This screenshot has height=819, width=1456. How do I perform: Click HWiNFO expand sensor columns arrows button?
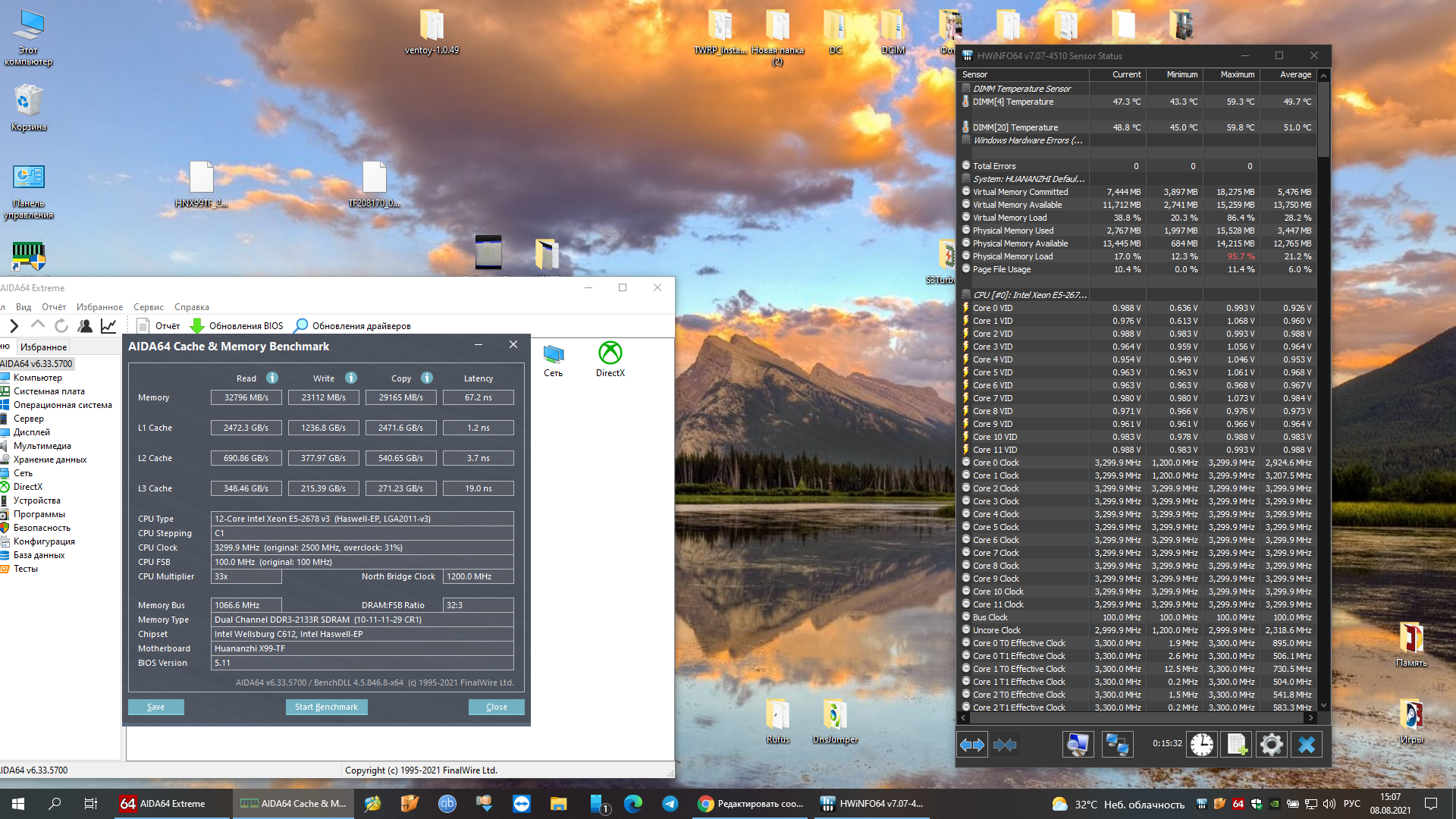pos(972,745)
